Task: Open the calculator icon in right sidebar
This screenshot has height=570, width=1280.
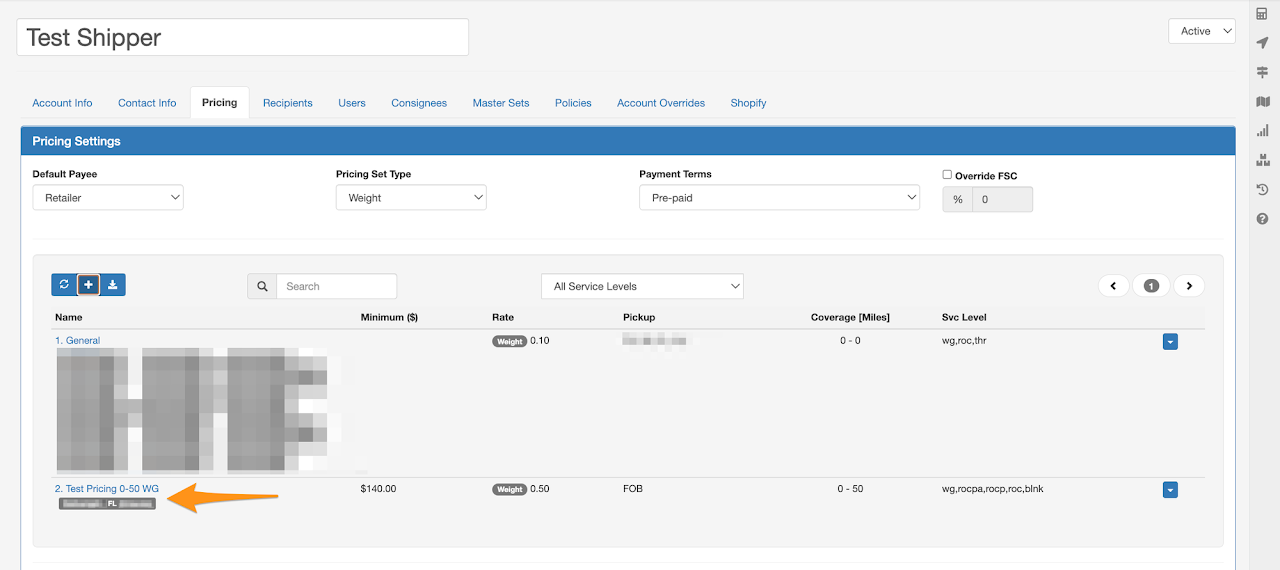Action: point(1262,14)
